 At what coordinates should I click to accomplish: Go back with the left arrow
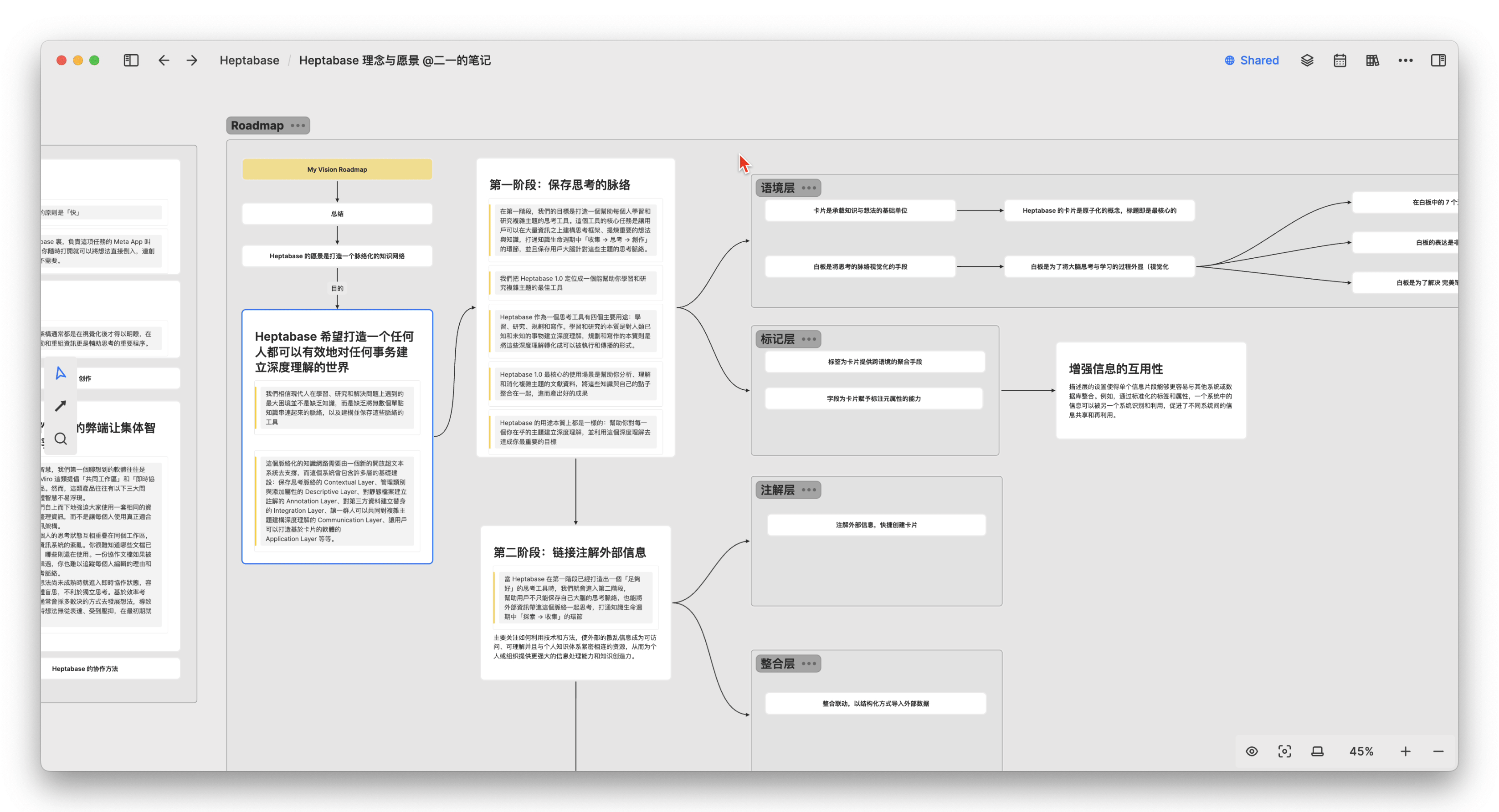click(164, 61)
